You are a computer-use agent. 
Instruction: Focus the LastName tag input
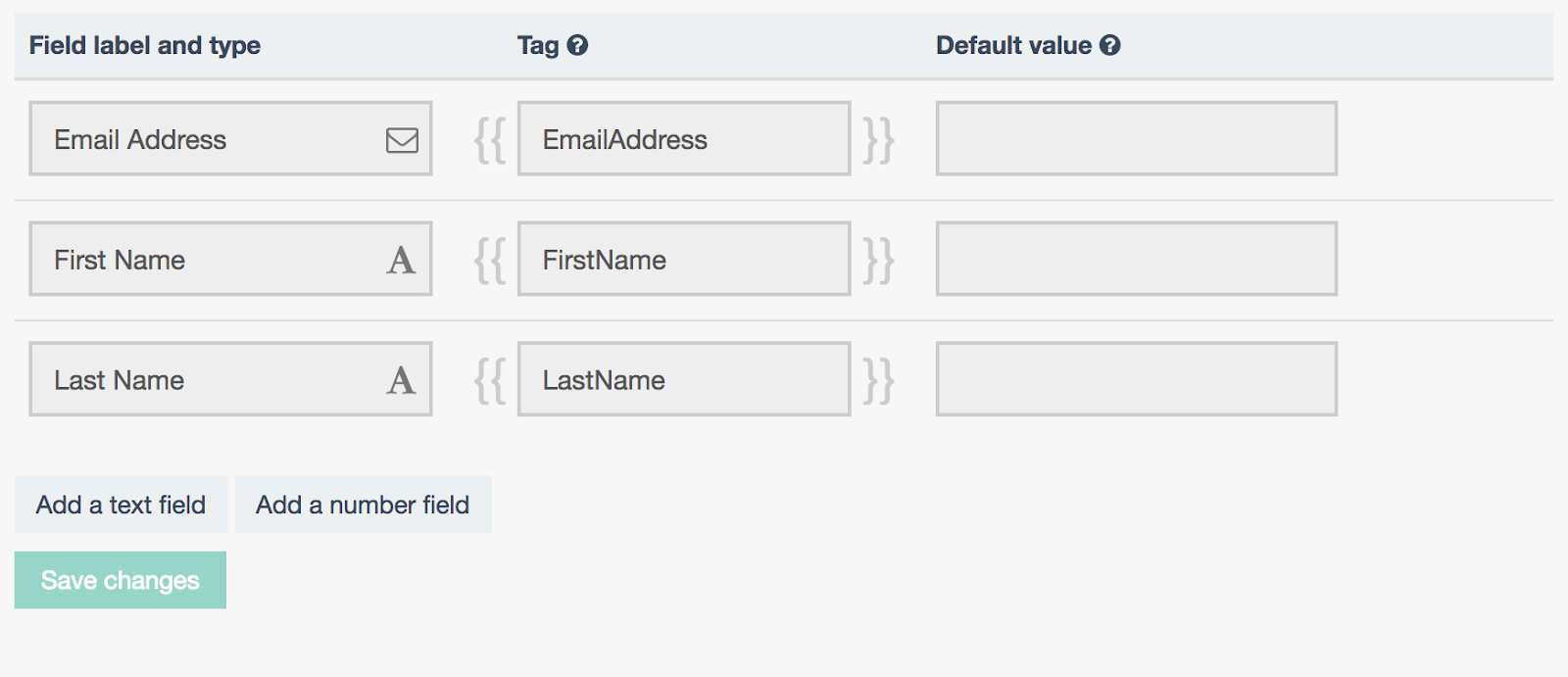coord(683,379)
